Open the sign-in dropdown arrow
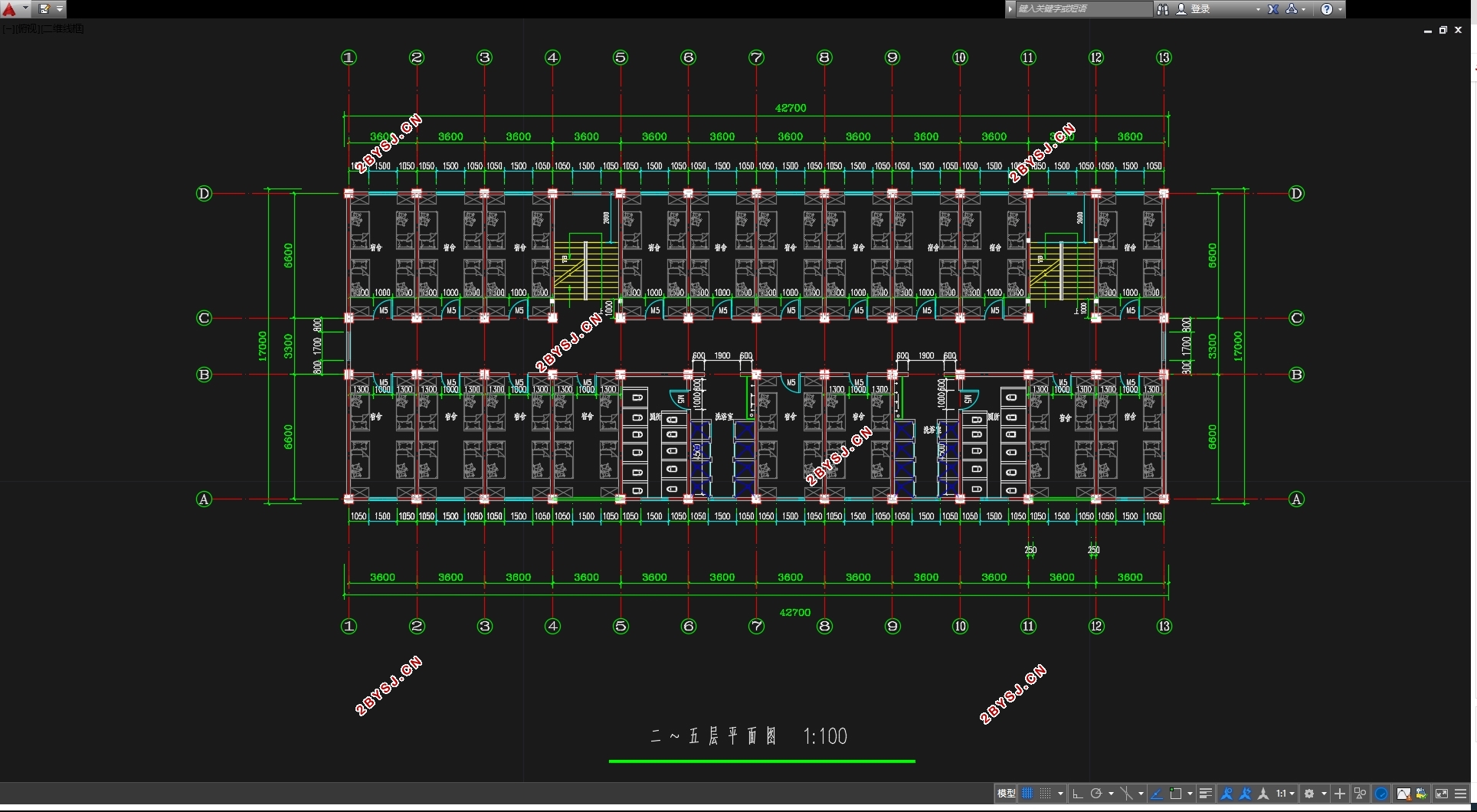Screen dimensions: 1477x812 pos(1258,9)
